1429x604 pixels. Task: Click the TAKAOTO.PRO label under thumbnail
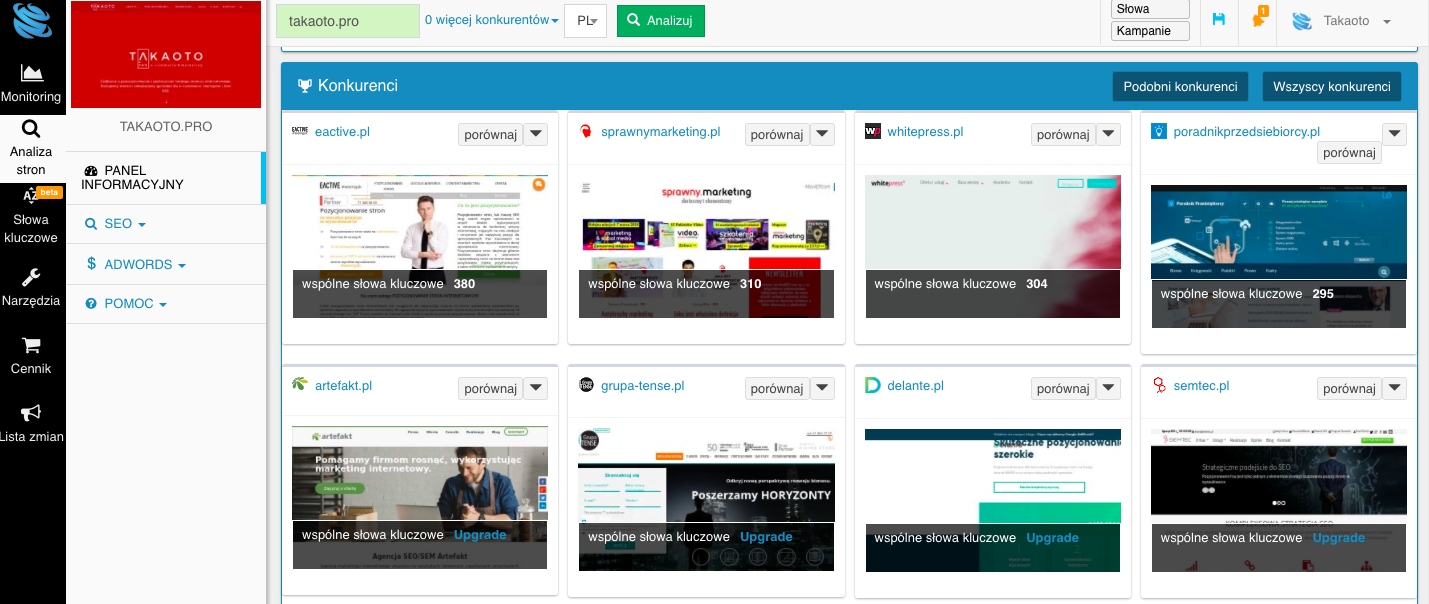[x=166, y=127]
